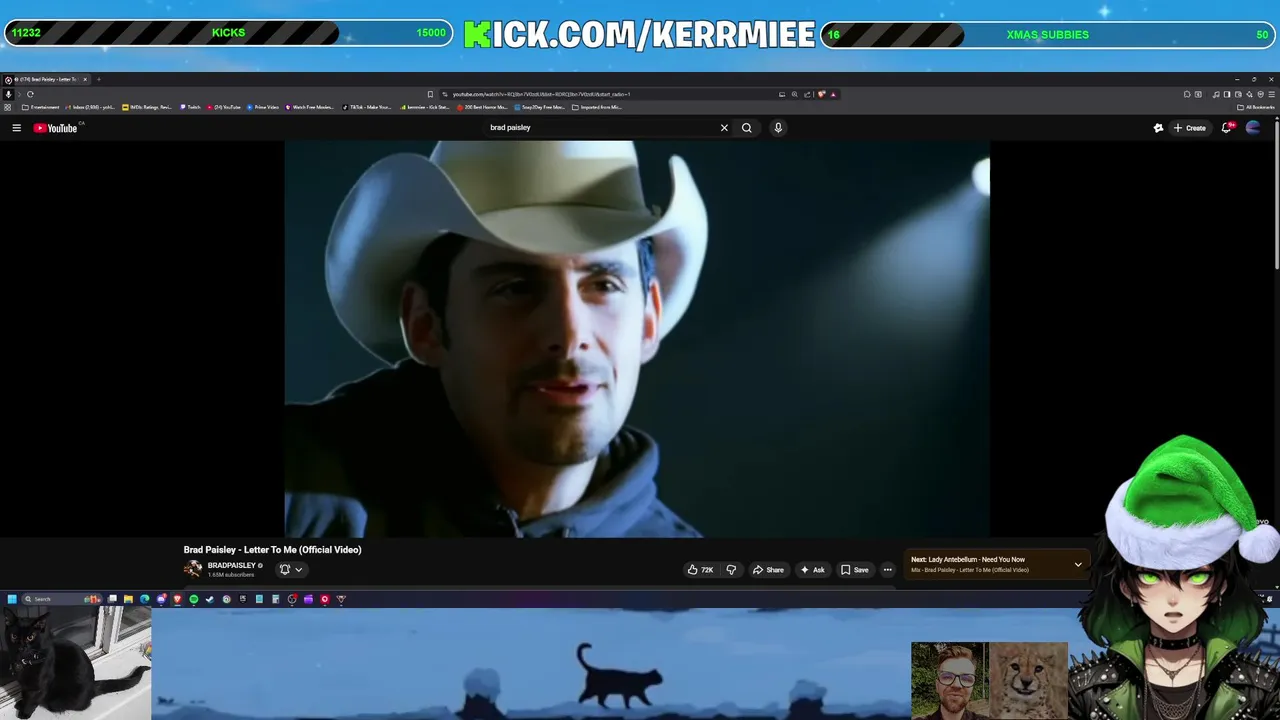Click the YouTube search magnifier button

[746, 128]
